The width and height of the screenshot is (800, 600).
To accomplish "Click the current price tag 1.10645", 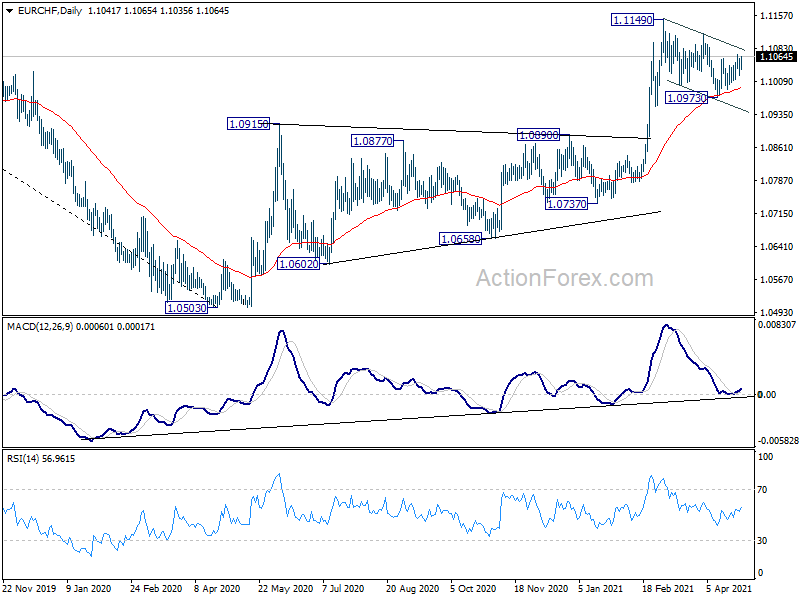I will [777, 57].
